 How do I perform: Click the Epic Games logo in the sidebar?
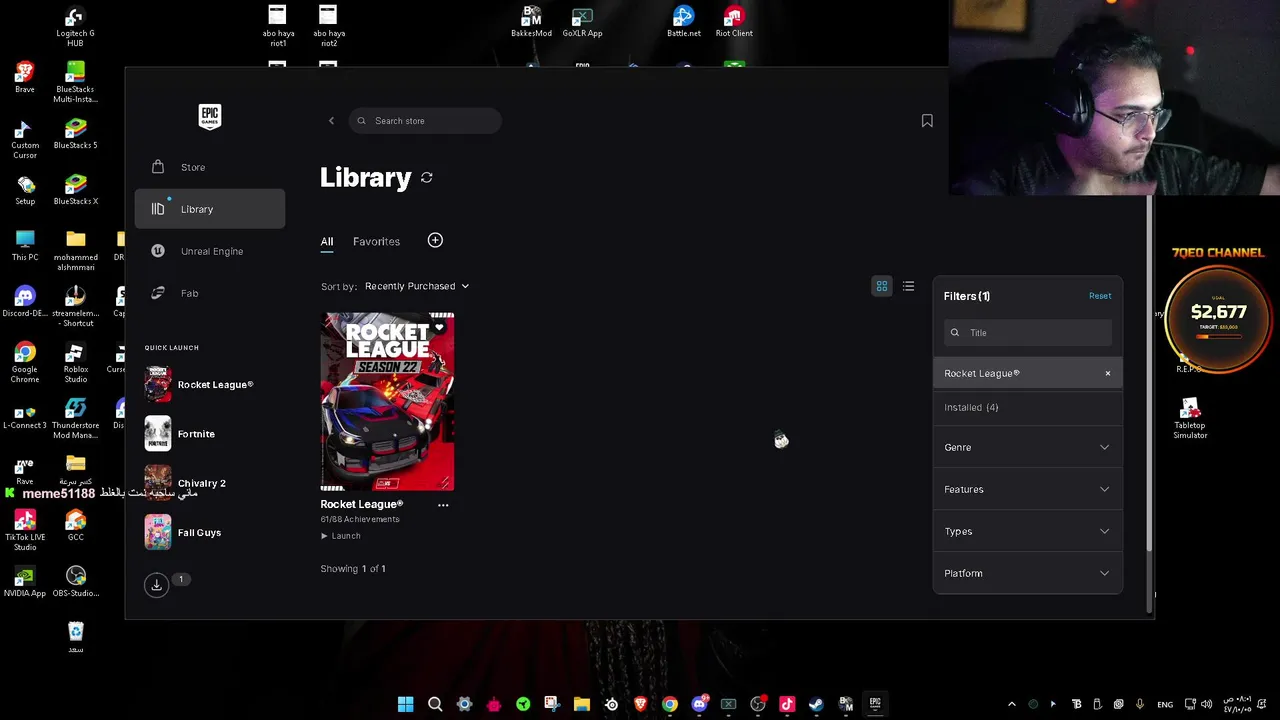(x=209, y=117)
